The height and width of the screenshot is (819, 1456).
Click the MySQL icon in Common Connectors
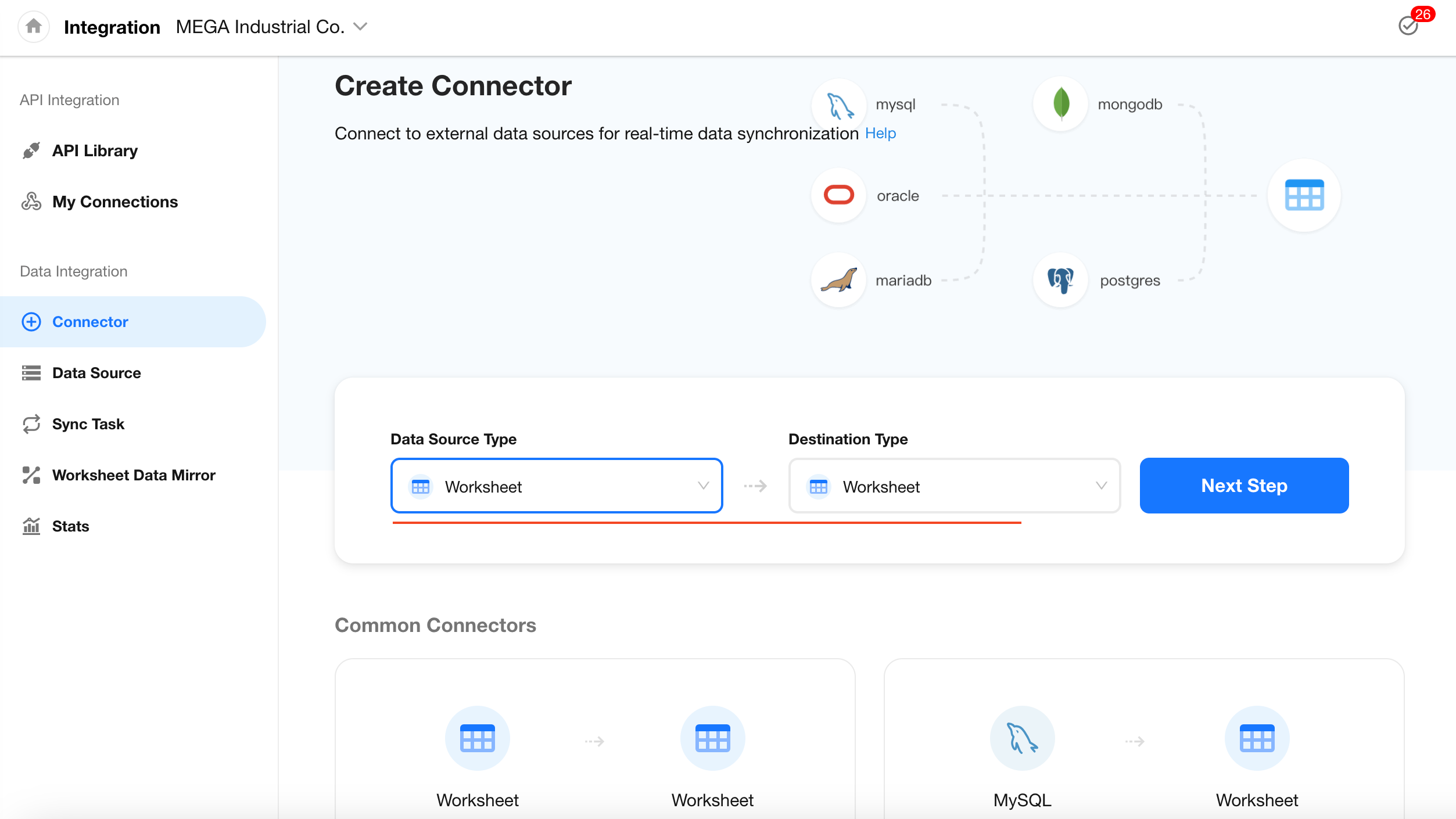pyautogui.click(x=1022, y=738)
